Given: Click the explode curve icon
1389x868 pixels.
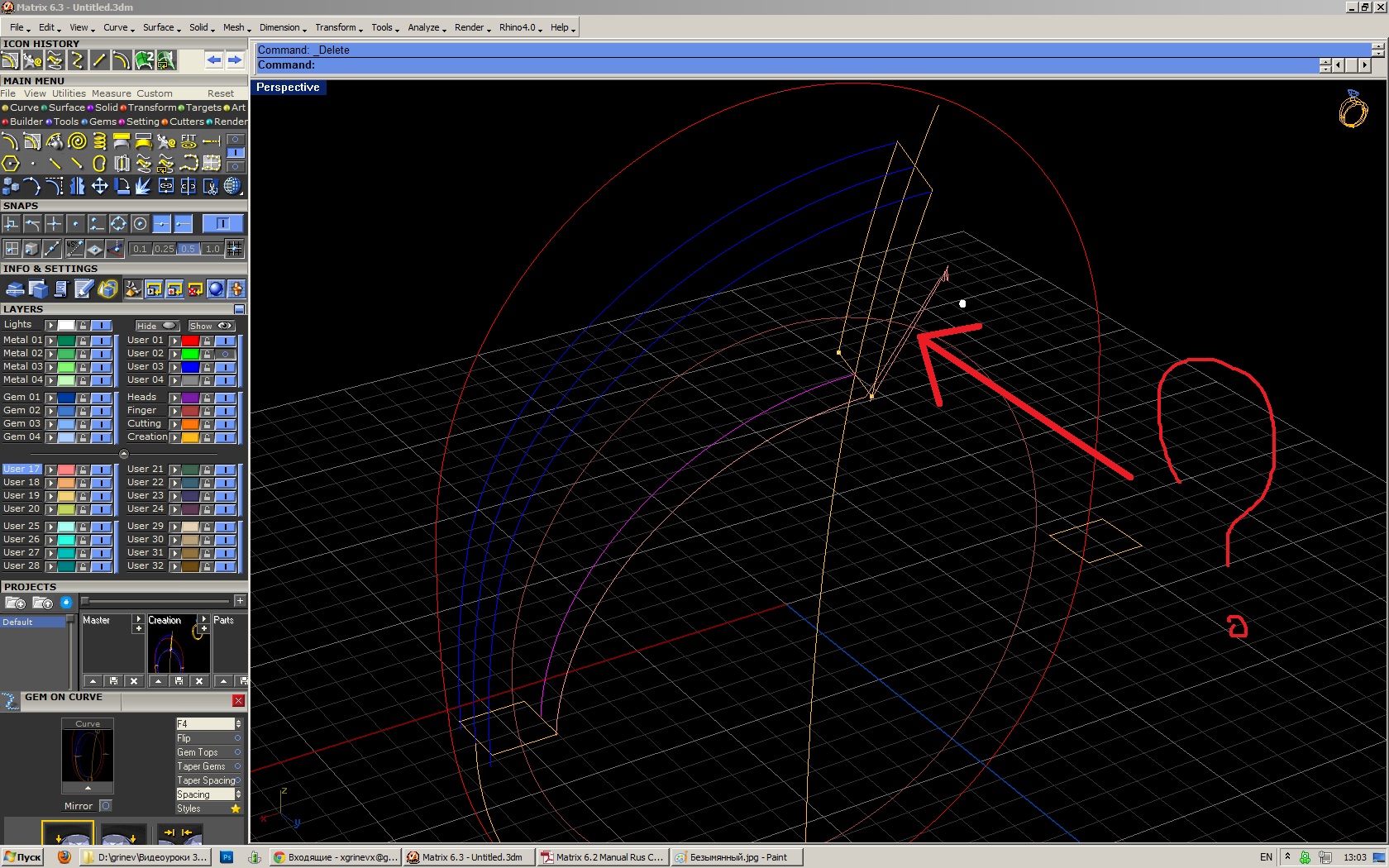Looking at the screenshot, I should tap(144, 186).
